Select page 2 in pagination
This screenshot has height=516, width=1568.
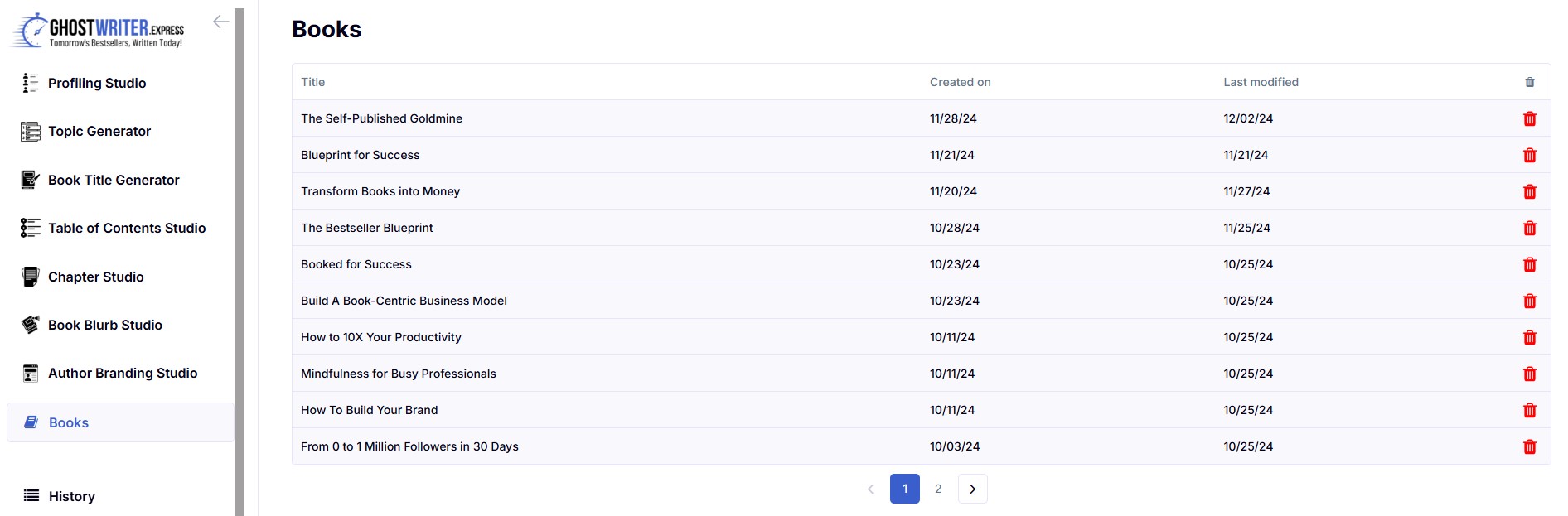tap(938, 489)
